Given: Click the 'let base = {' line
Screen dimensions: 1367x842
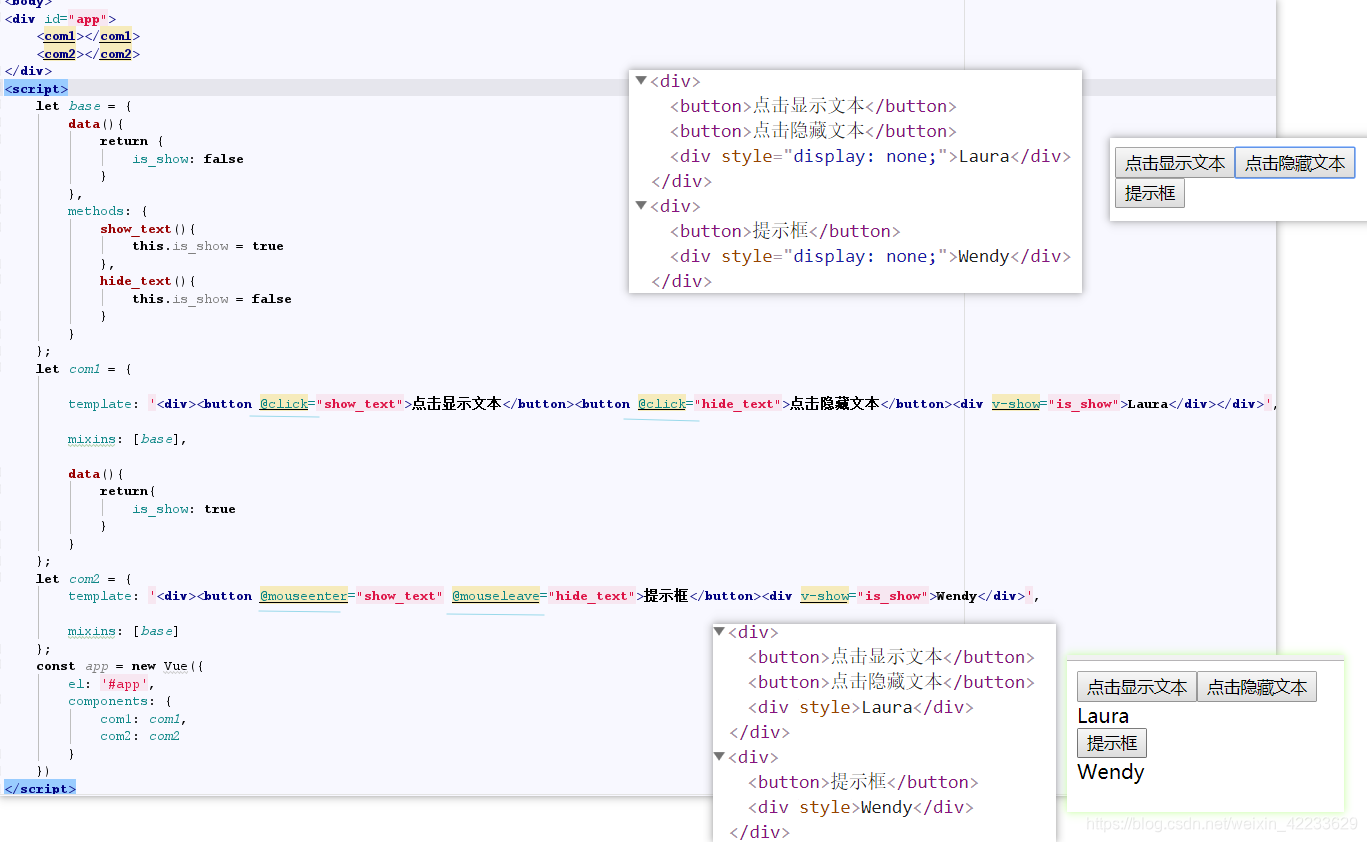Looking at the screenshot, I should [84, 106].
